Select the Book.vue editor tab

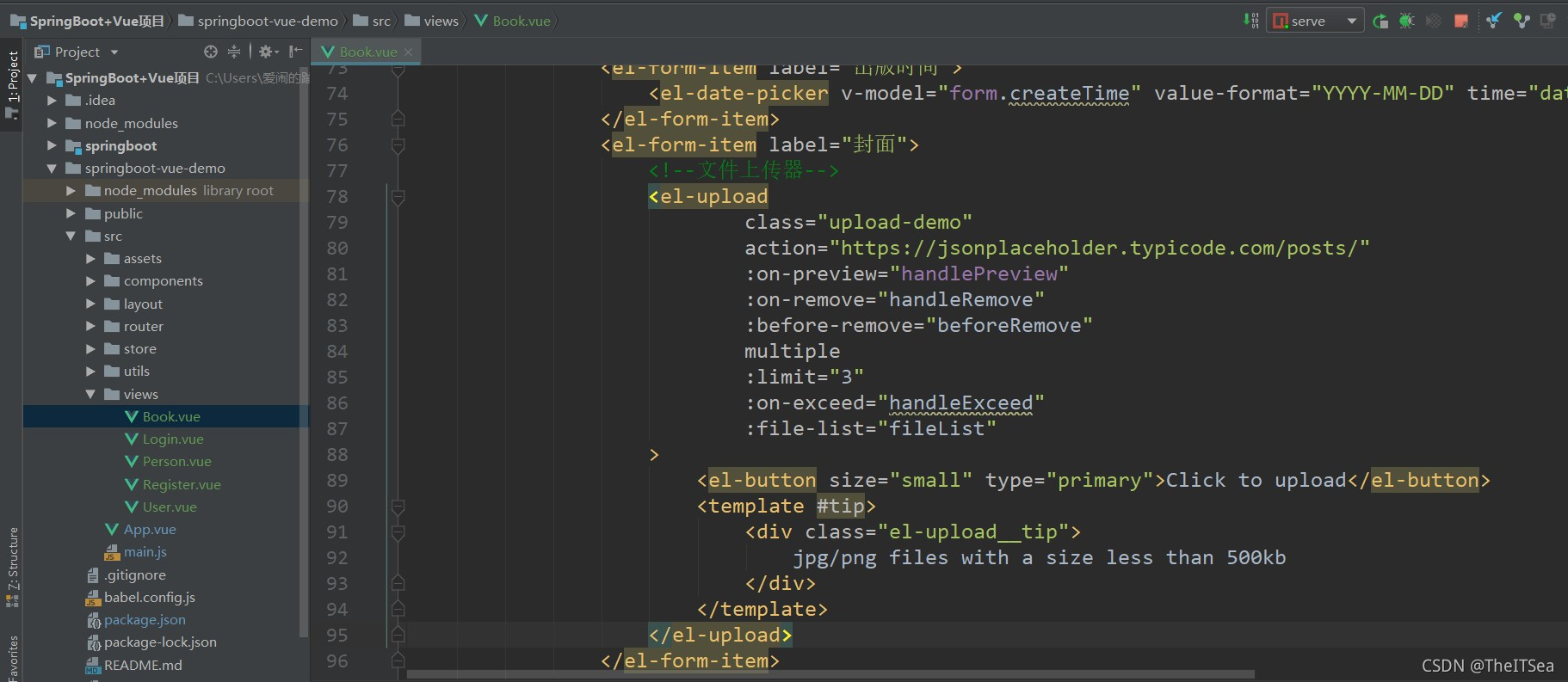point(367,52)
